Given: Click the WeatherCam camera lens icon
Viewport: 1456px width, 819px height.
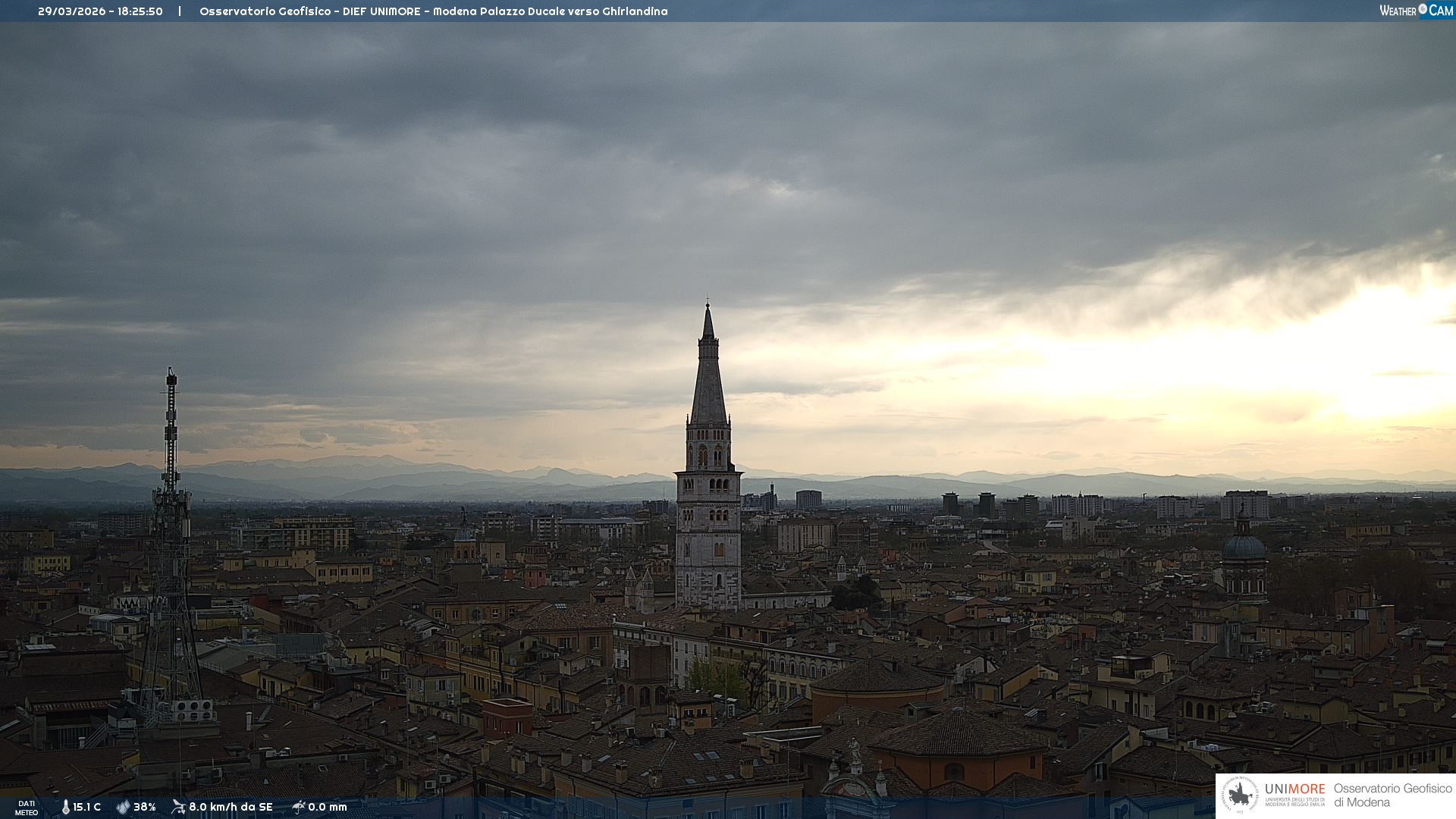Looking at the screenshot, I should (x=1423, y=9).
